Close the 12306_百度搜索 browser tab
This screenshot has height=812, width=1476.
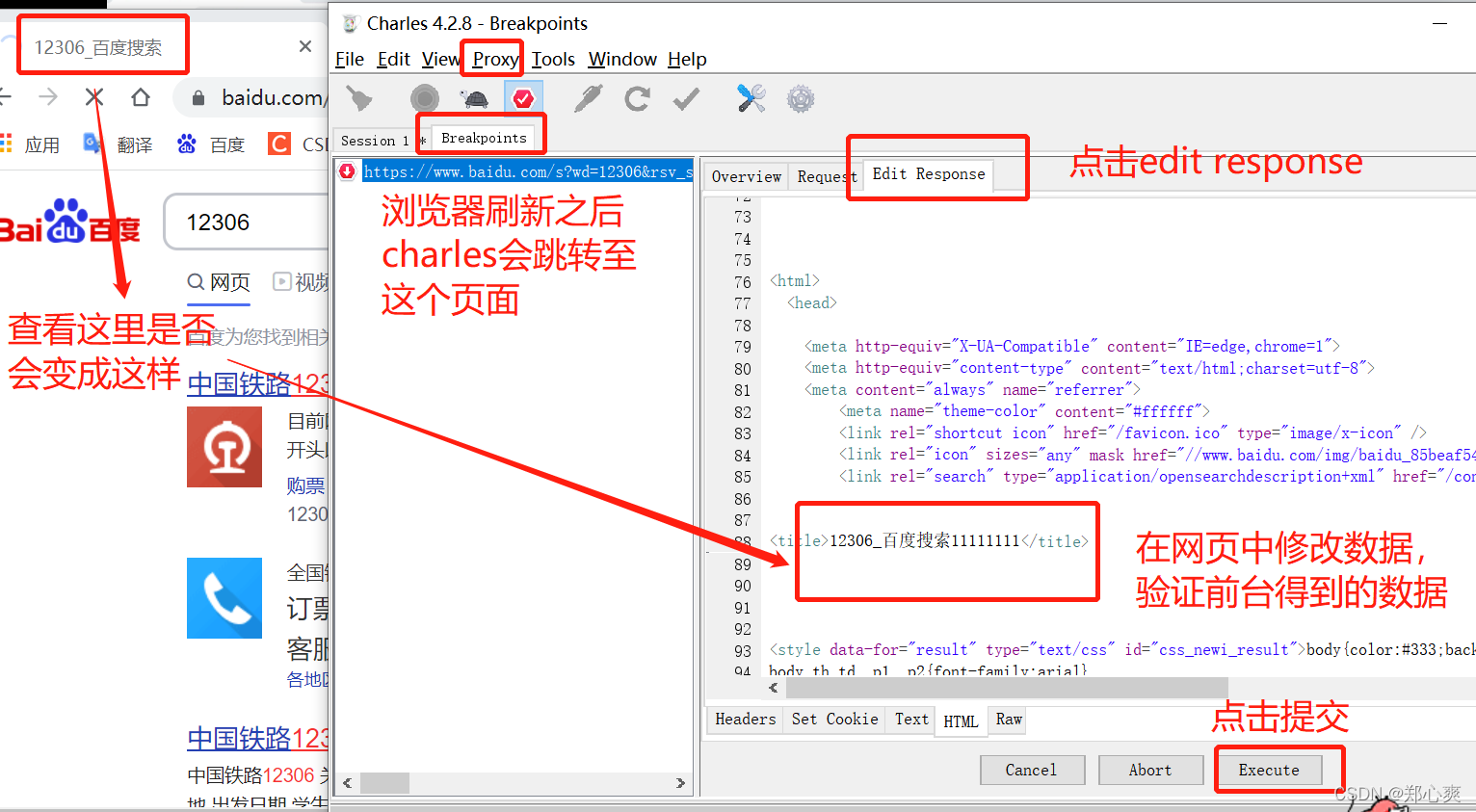pos(304,46)
